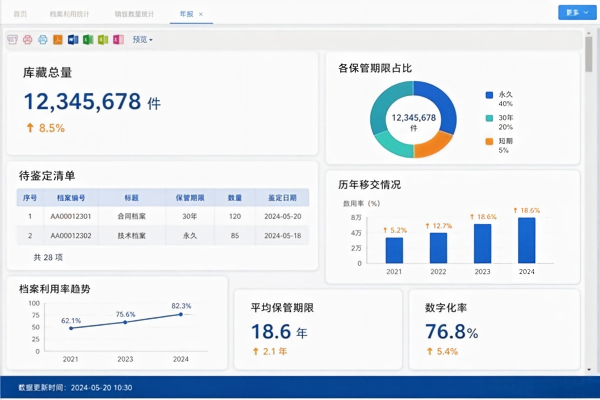Select the 年报 tab
The image size is (600, 400).
(x=186, y=14)
